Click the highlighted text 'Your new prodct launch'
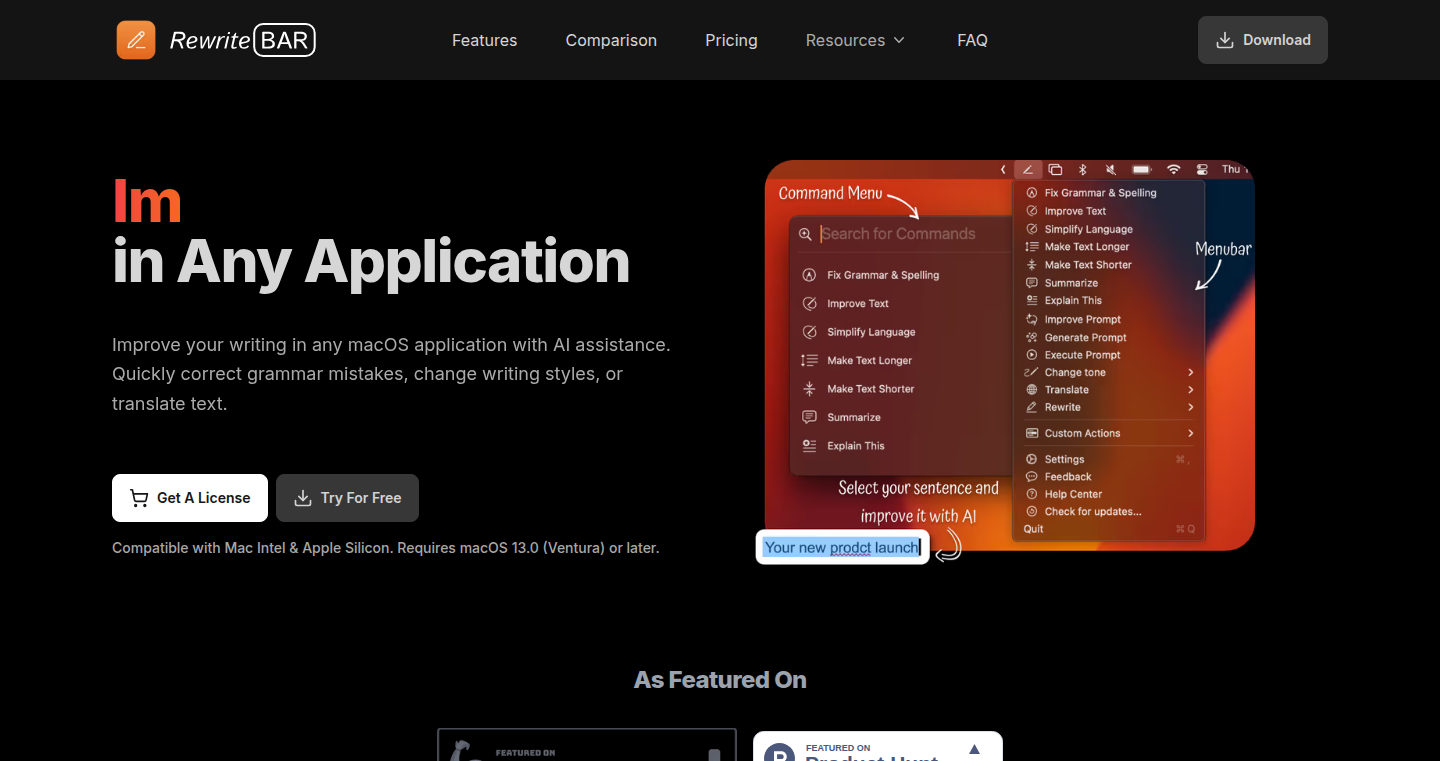 coord(841,547)
